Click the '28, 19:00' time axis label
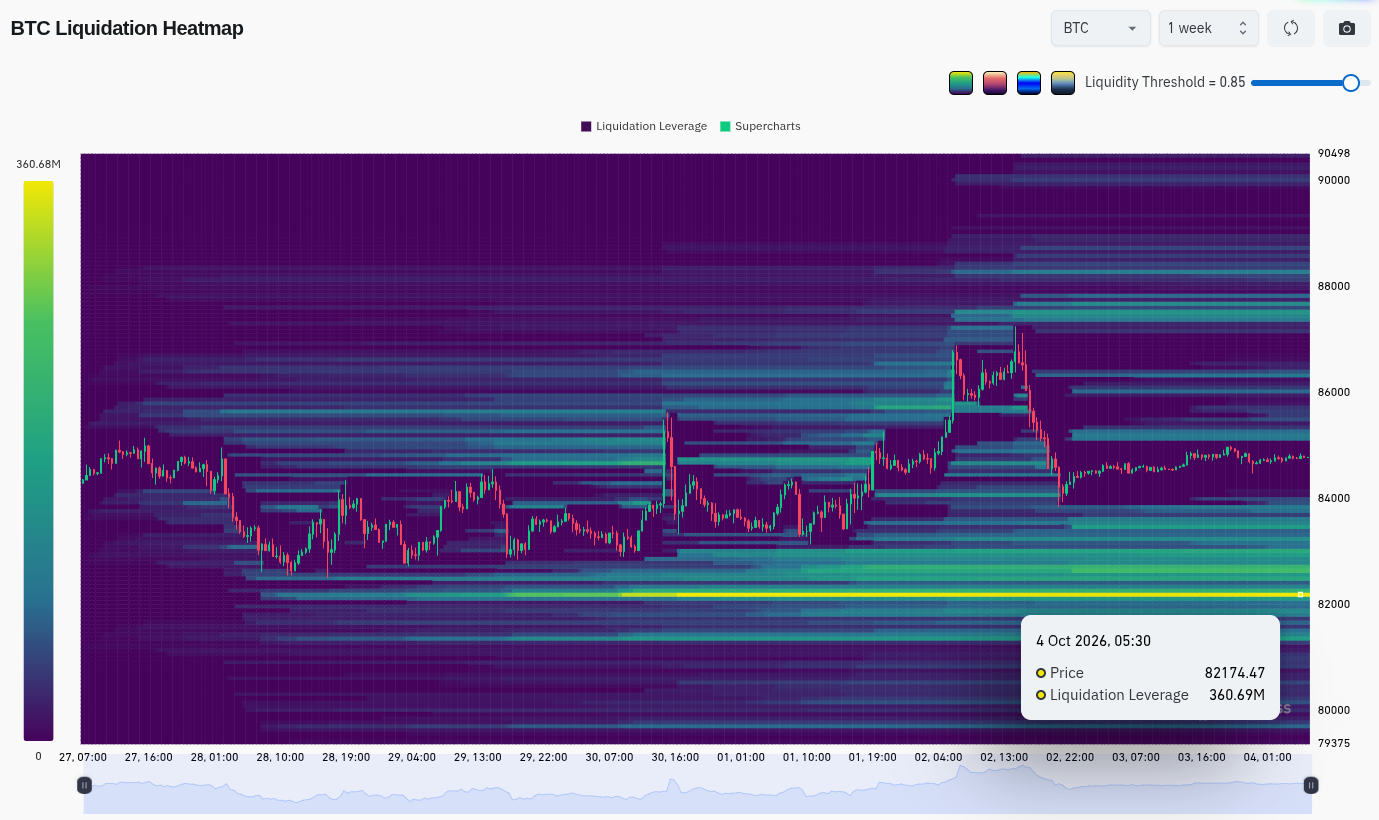This screenshot has height=820, width=1379. point(346,757)
